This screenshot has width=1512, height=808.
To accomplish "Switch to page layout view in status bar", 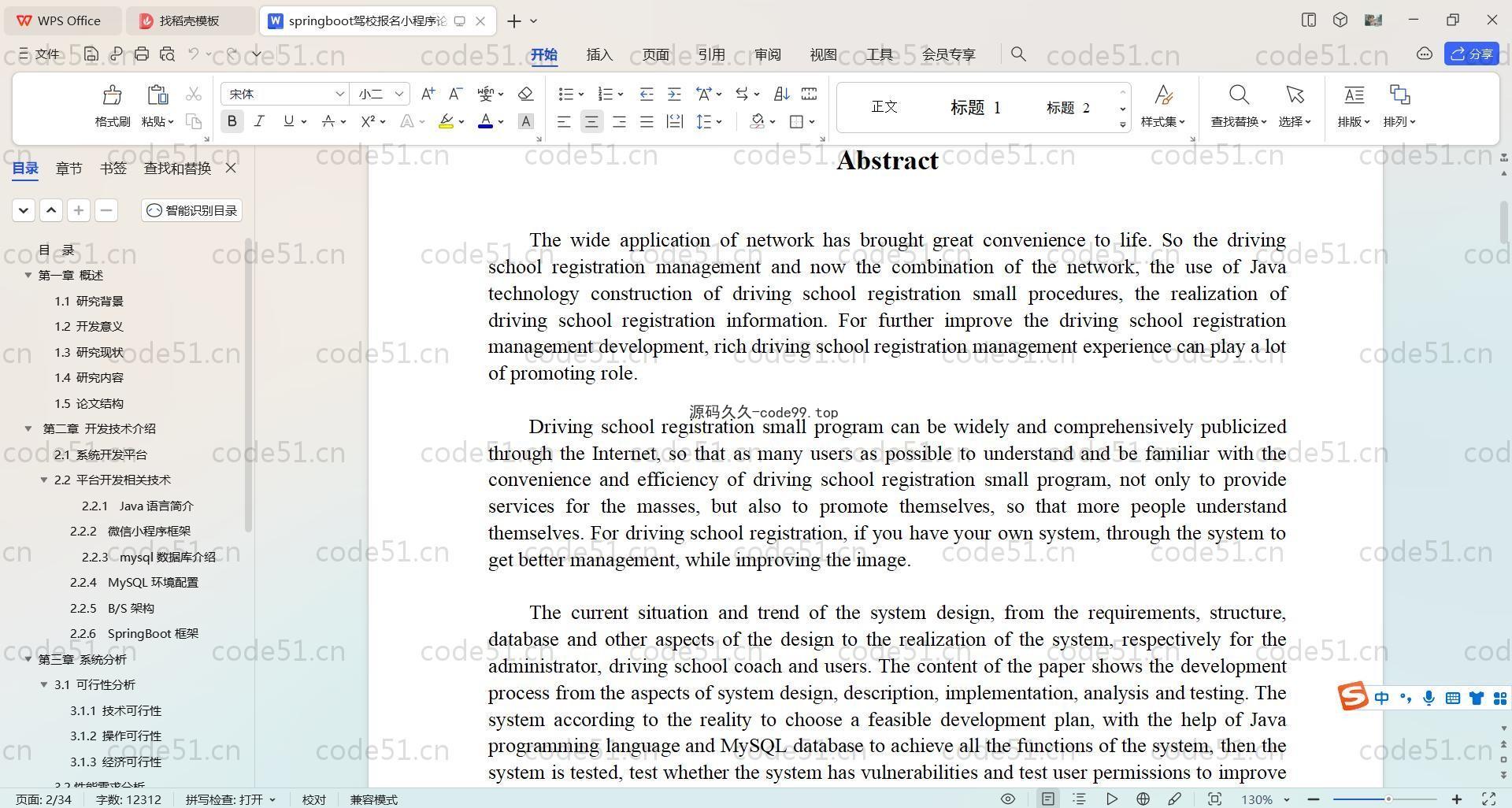I will click(1048, 799).
